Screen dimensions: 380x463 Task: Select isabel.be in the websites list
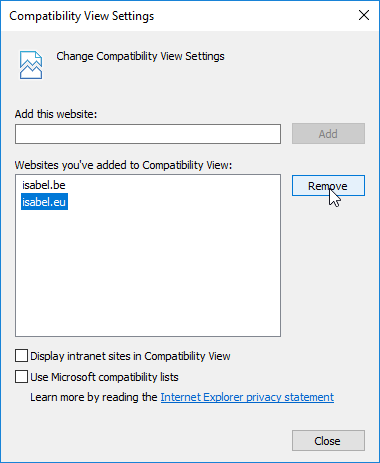(x=44, y=185)
